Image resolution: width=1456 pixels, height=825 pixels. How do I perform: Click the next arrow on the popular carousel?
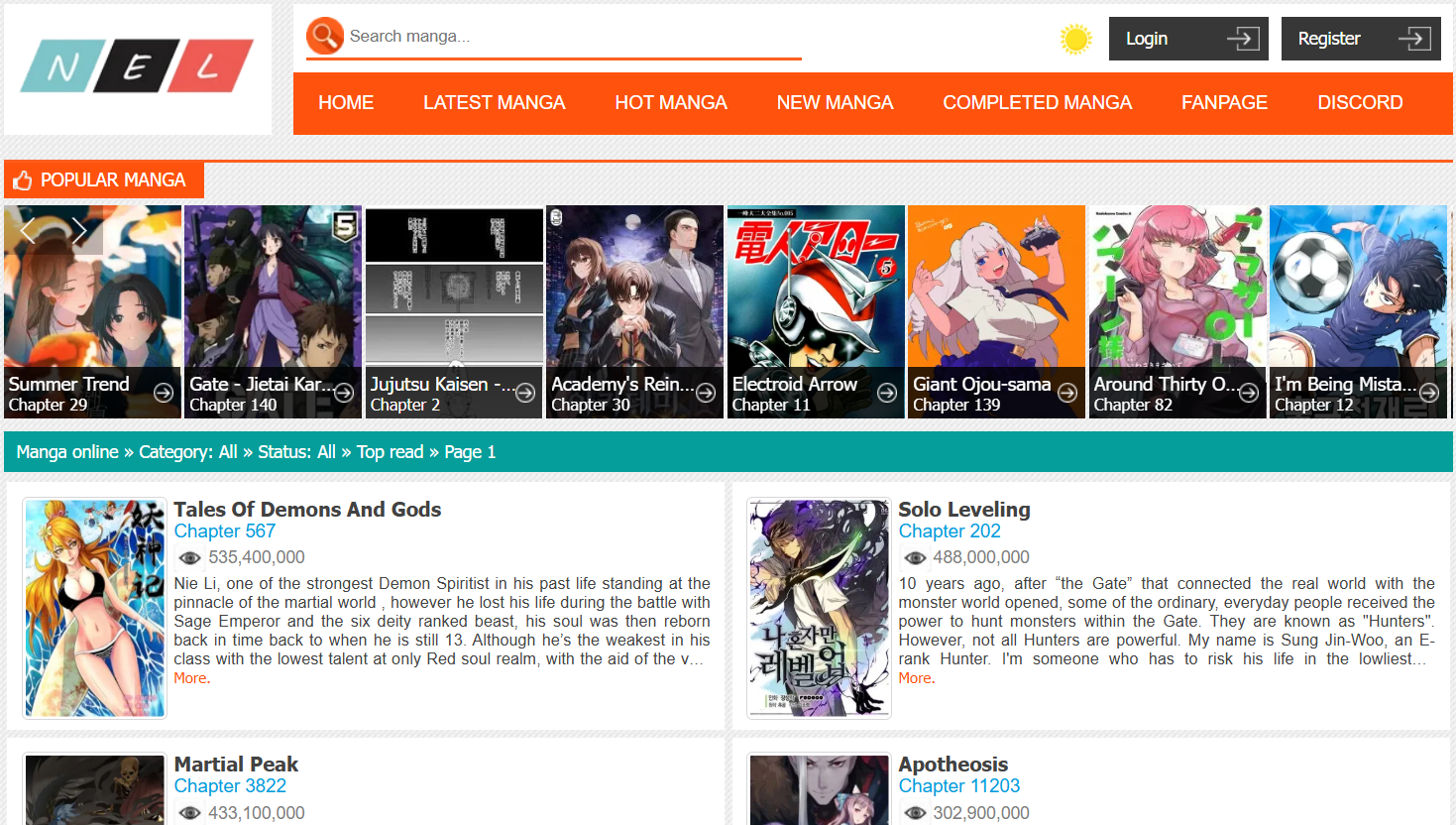coord(79,231)
